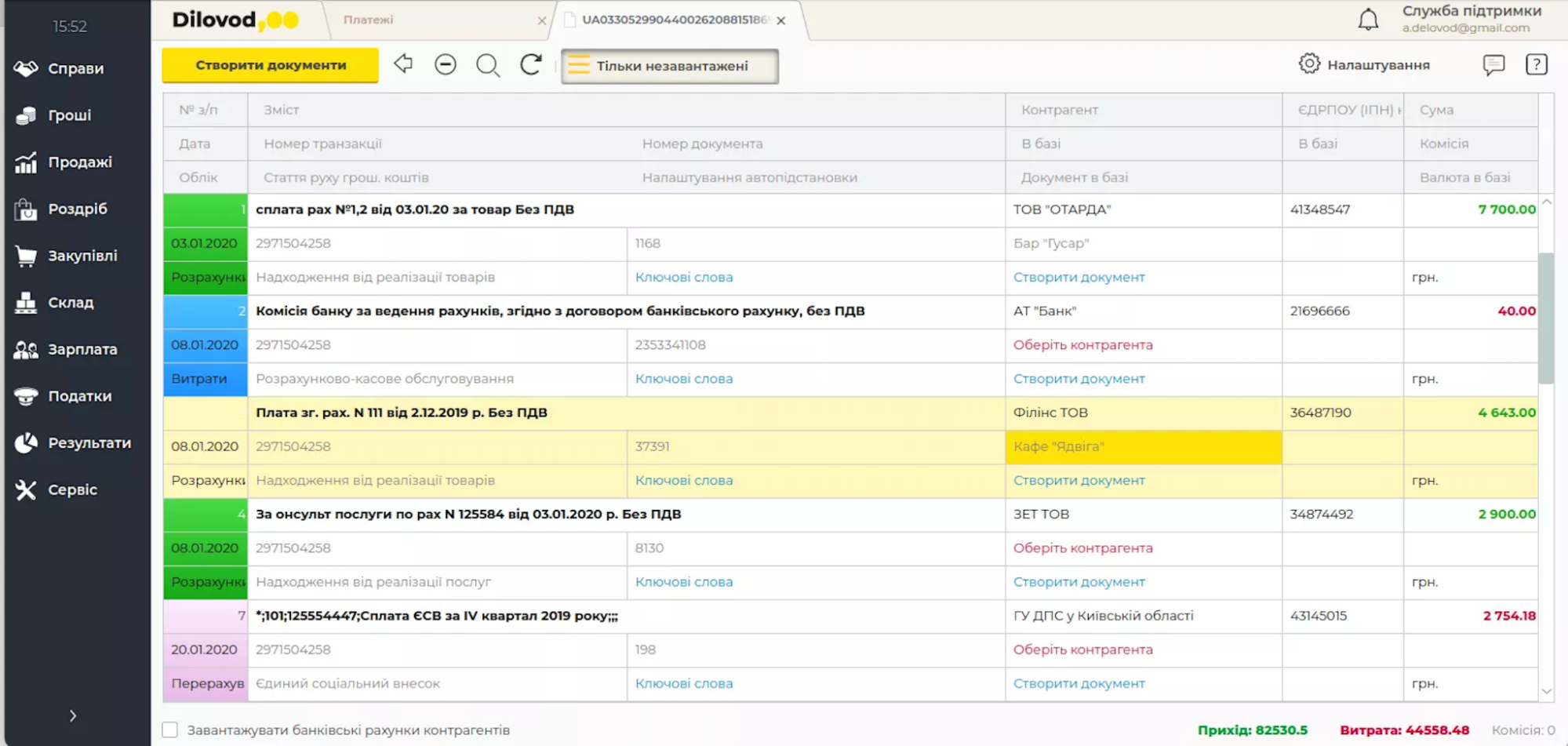
Task: Click the yellow highlighted Кафе "Ядвіга" cell
Action: pos(1143,446)
